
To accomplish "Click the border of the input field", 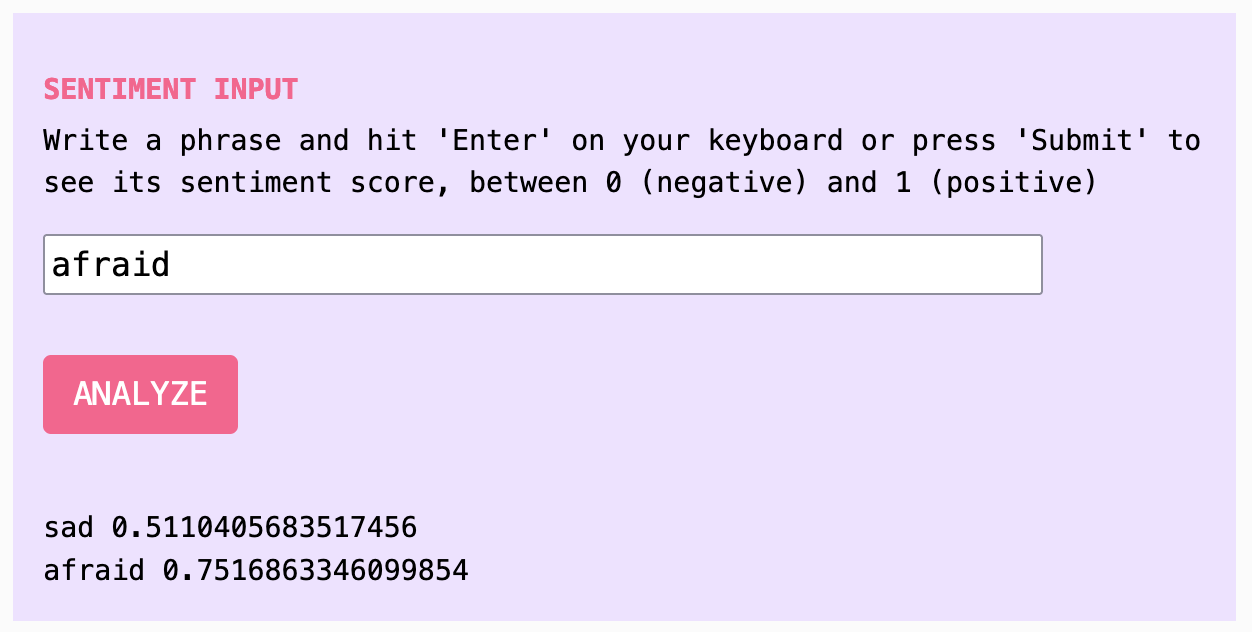I will 543,238.
